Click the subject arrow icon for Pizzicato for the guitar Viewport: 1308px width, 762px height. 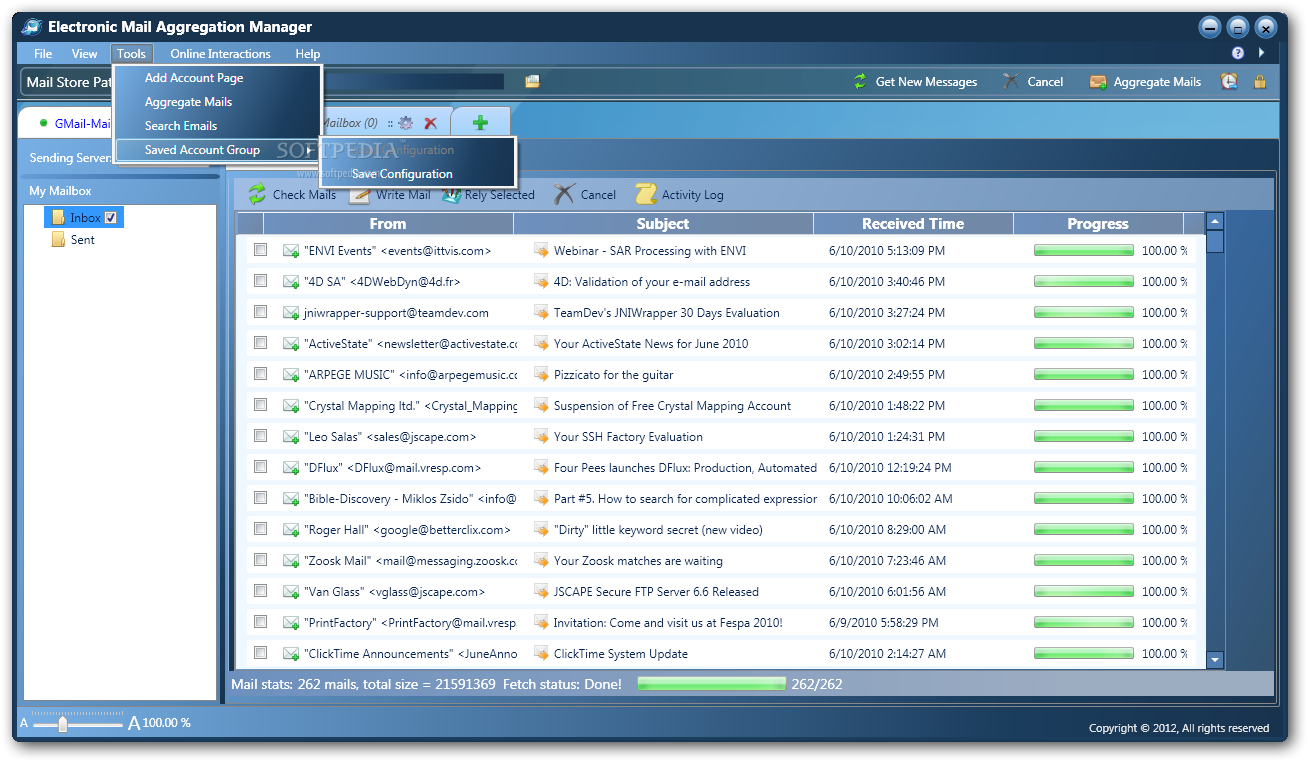541,375
